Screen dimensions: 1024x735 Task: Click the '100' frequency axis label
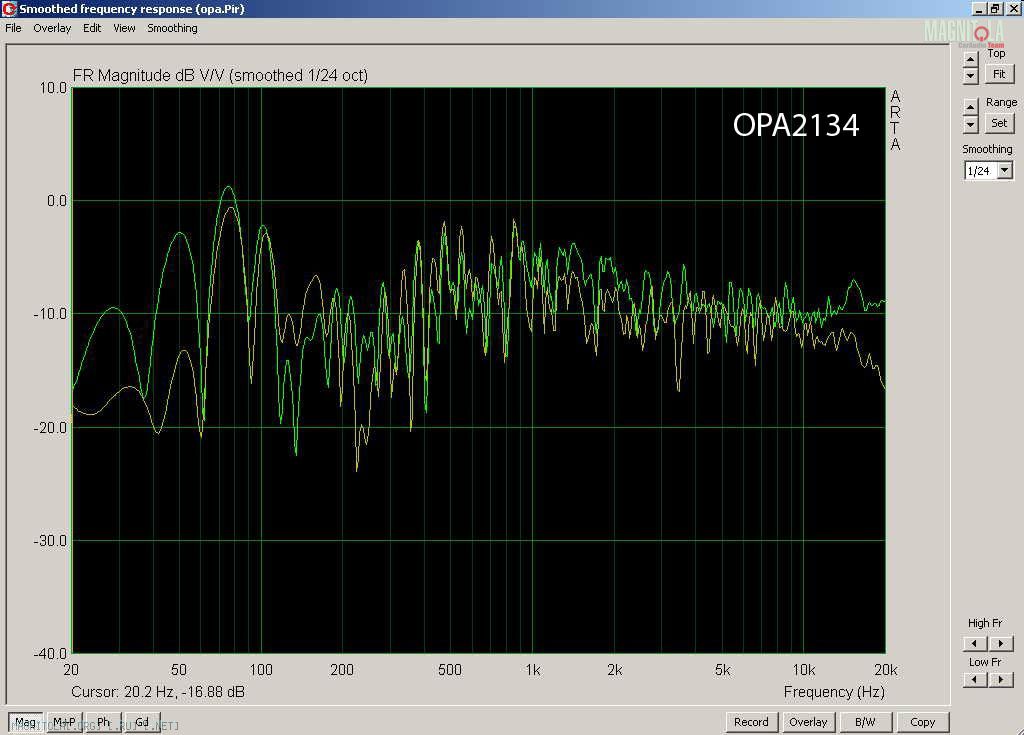(x=261, y=670)
